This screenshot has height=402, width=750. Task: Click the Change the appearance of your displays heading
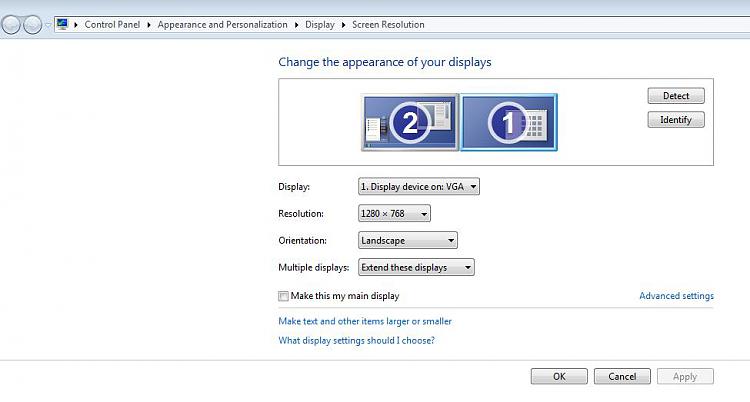pos(385,62)
